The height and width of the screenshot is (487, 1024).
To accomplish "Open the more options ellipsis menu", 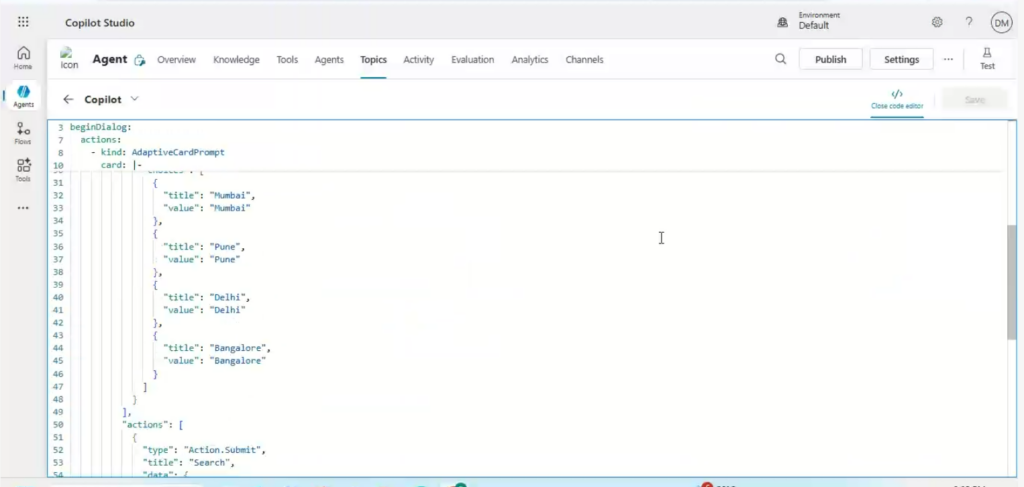I will (x=948, y=59).
